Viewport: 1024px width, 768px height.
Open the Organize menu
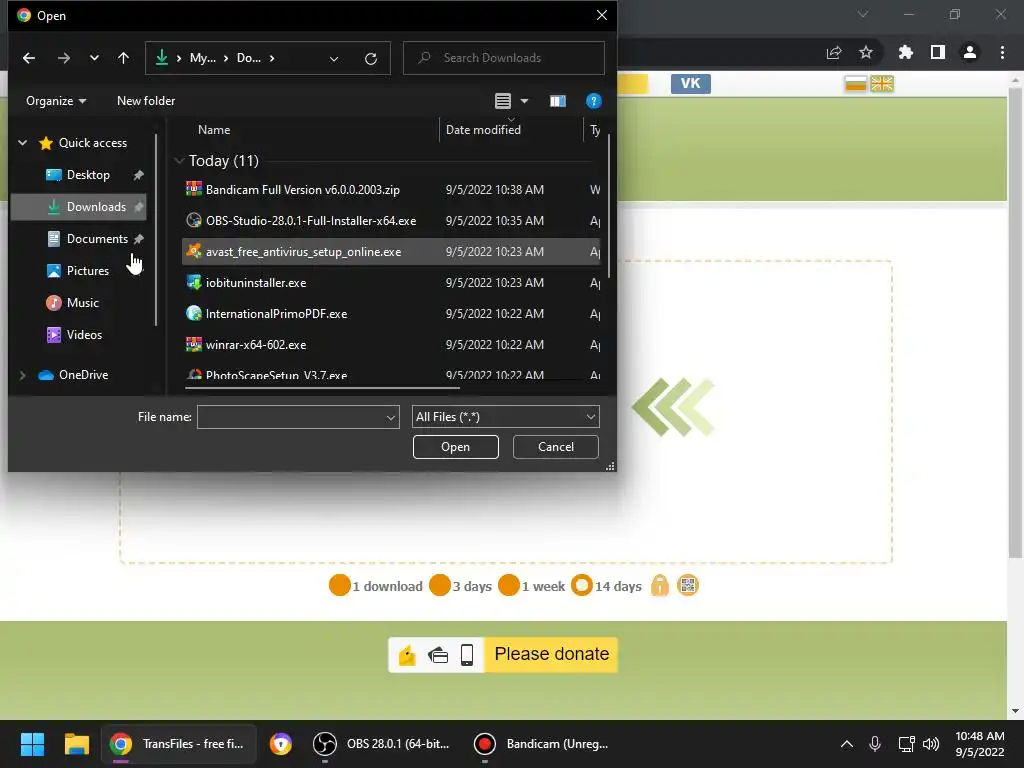point(56,101)
